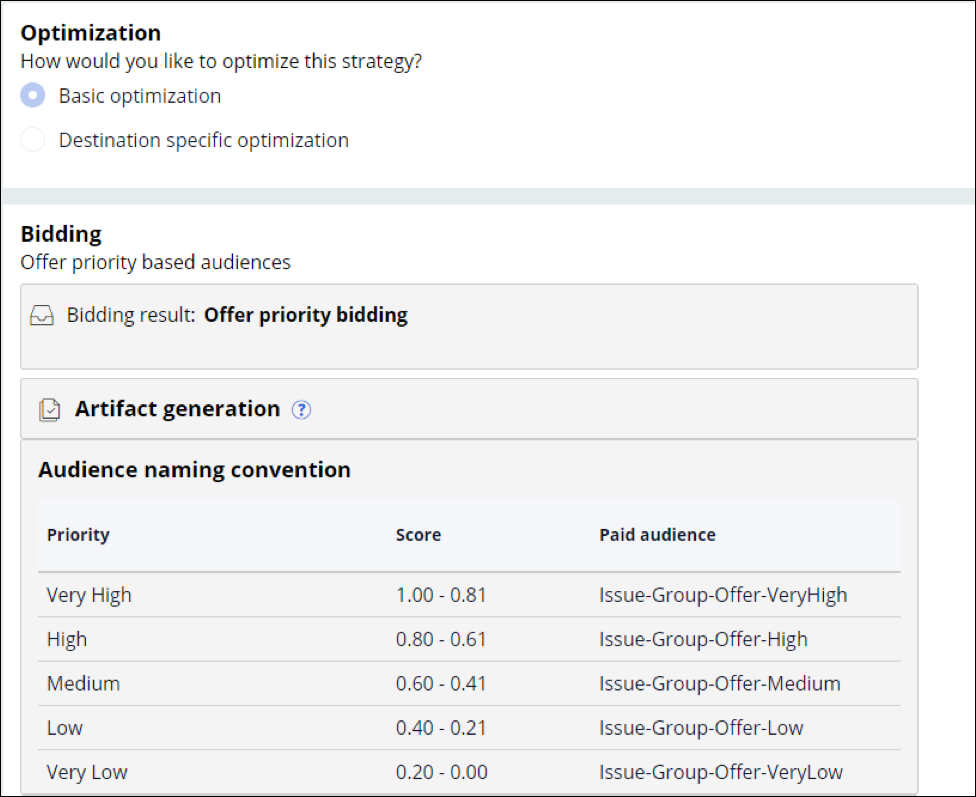Sort by the Priority column header
This screenshot has width=976, height=797.
click(x=78, y=535)
